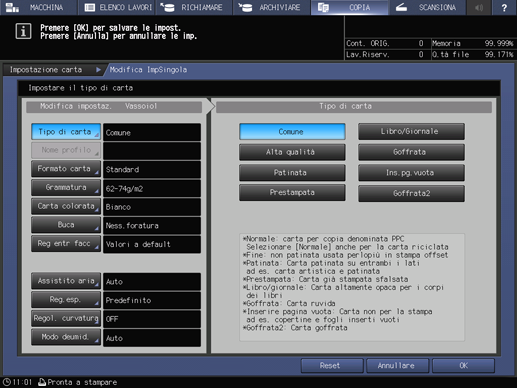Image resolution: width=517 pixels, height=388 pixels.
Task: Open Formato carta settings
Action: pyautogui.click(x=66, y=169)
